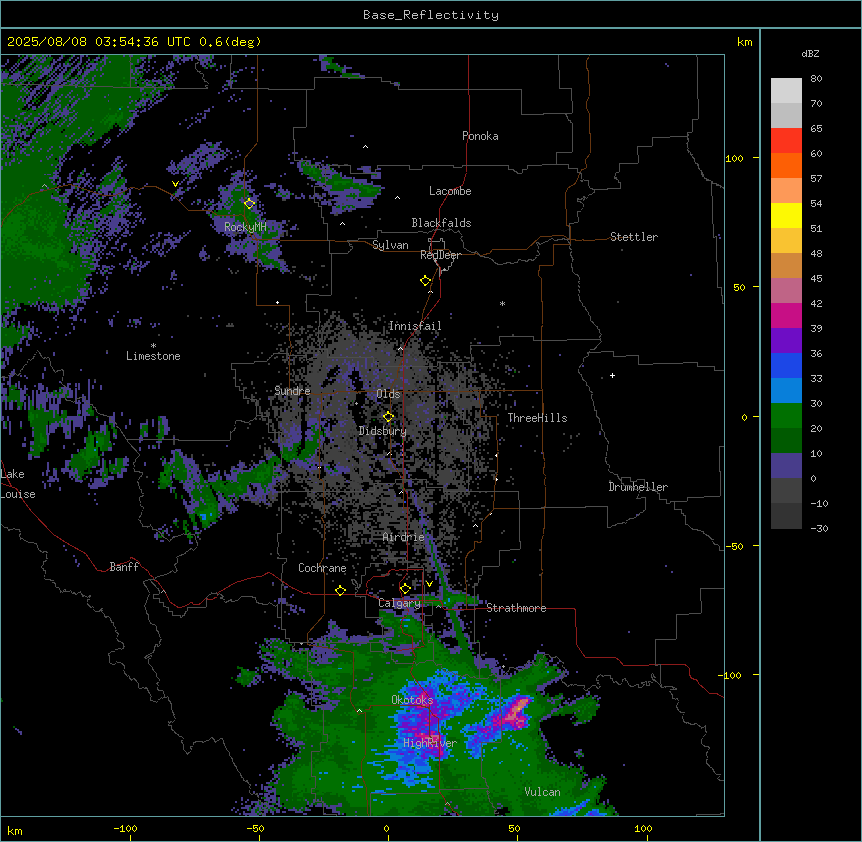
Task: Select the Olds label
Action: [388, 394]
